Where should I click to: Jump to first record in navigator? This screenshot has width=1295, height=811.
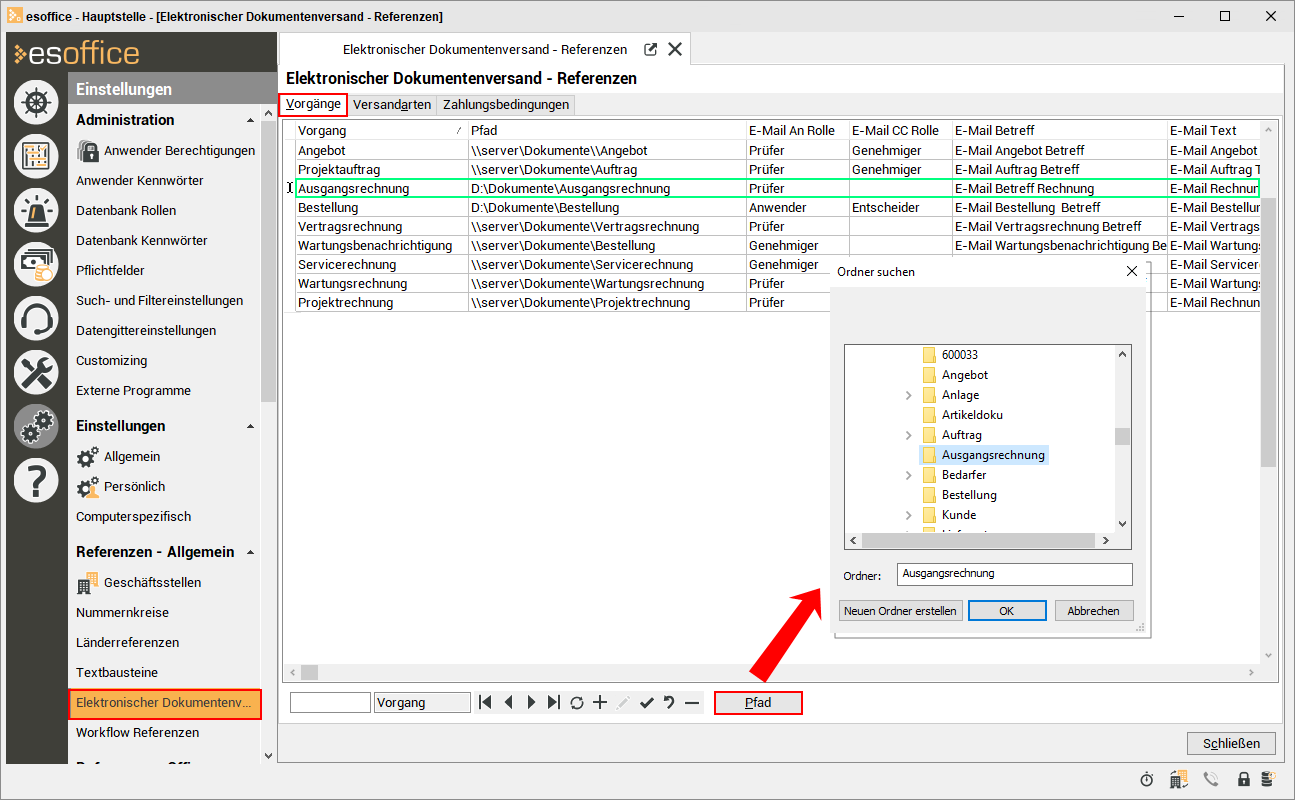[x=486, y=703]
